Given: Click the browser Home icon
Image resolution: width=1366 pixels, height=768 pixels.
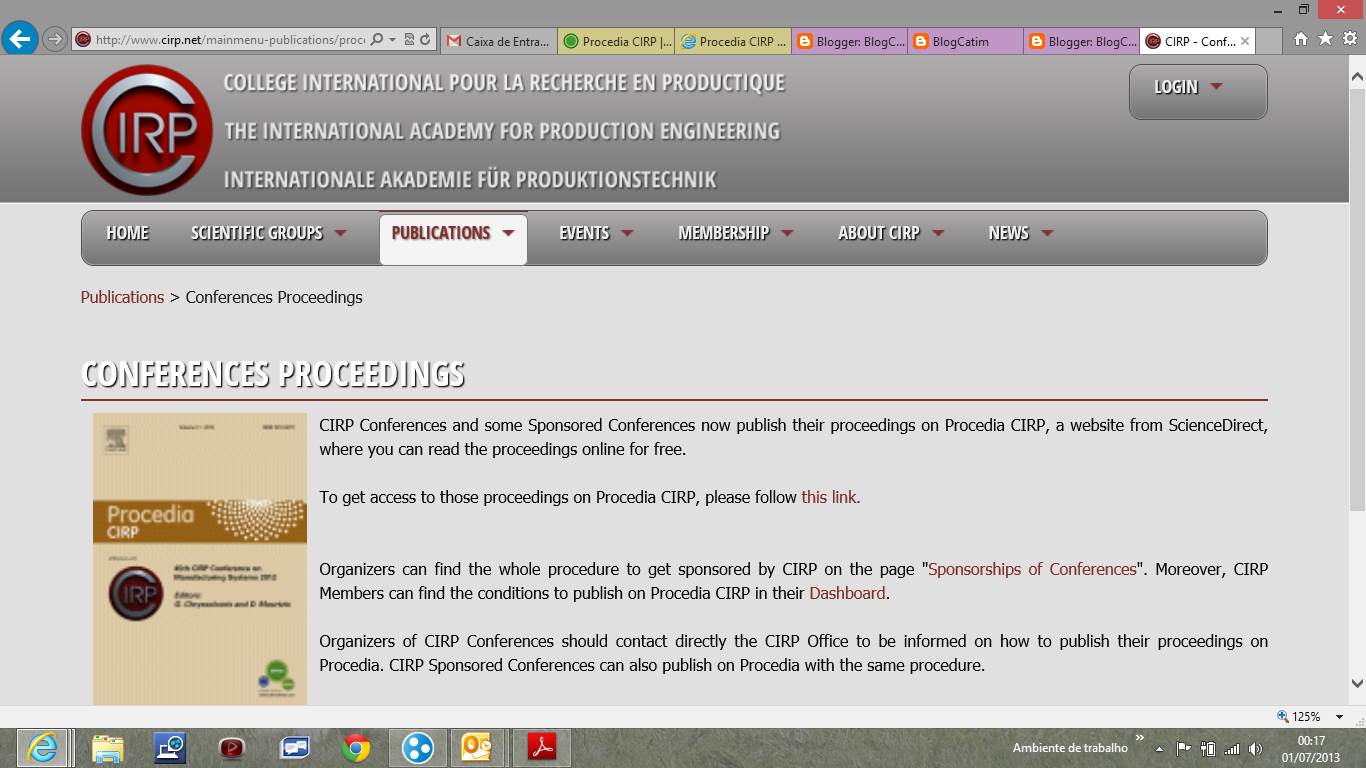Looking at the screenshot, I should 1301,39.
